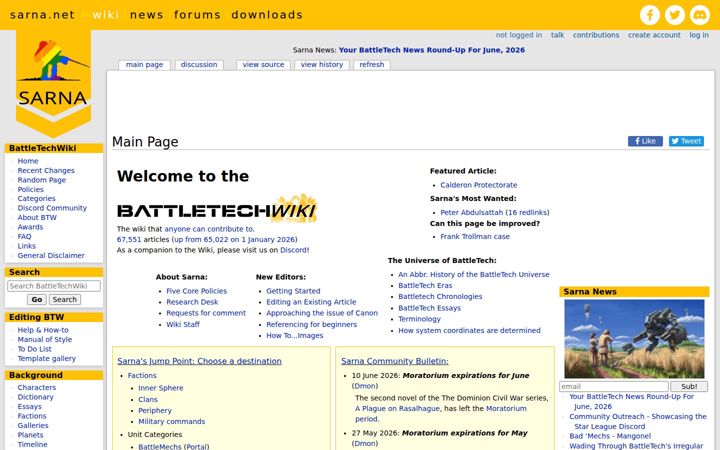Viewport: 720px width, 450px height.
Task: Open Getting Started for new editors
Action: 293,291
